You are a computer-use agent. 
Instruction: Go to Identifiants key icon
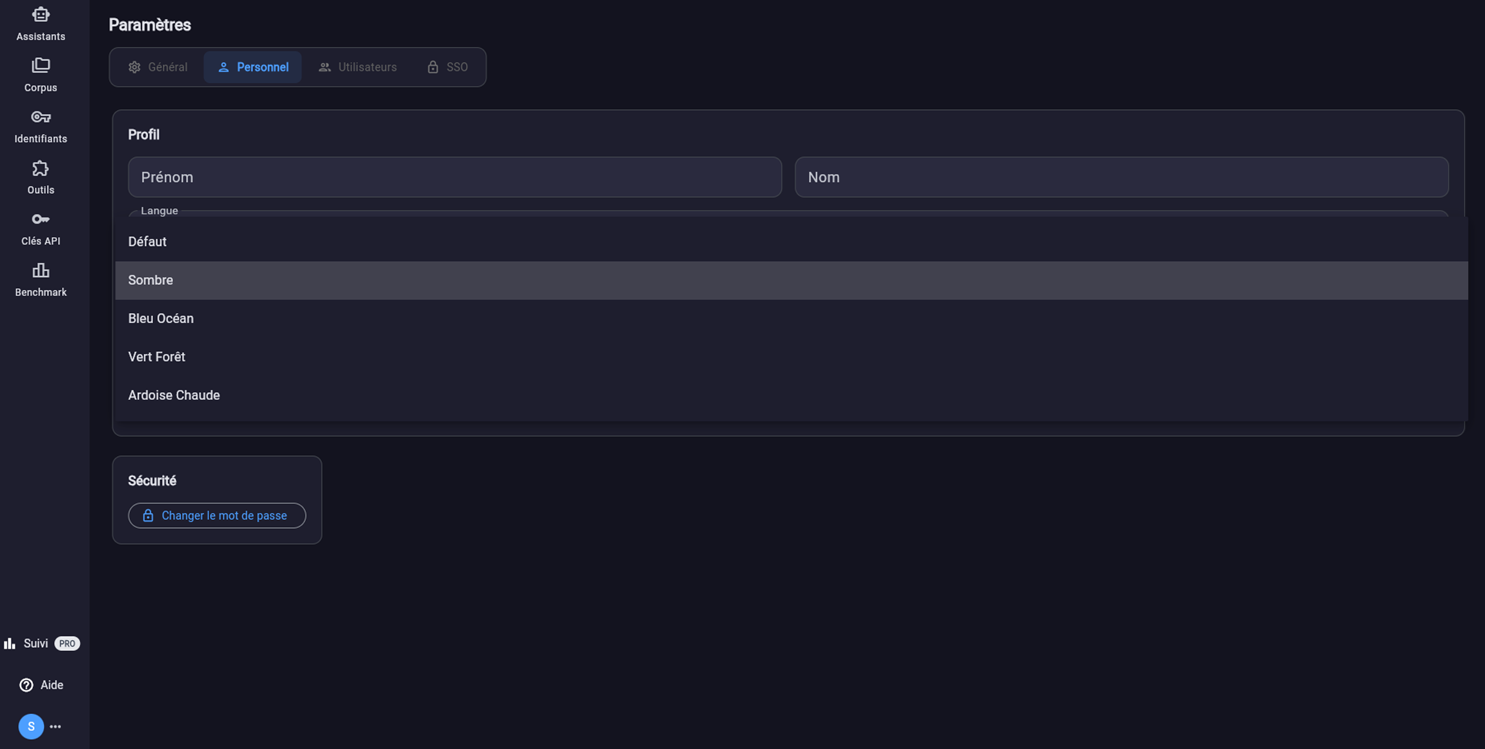(41, 117)
